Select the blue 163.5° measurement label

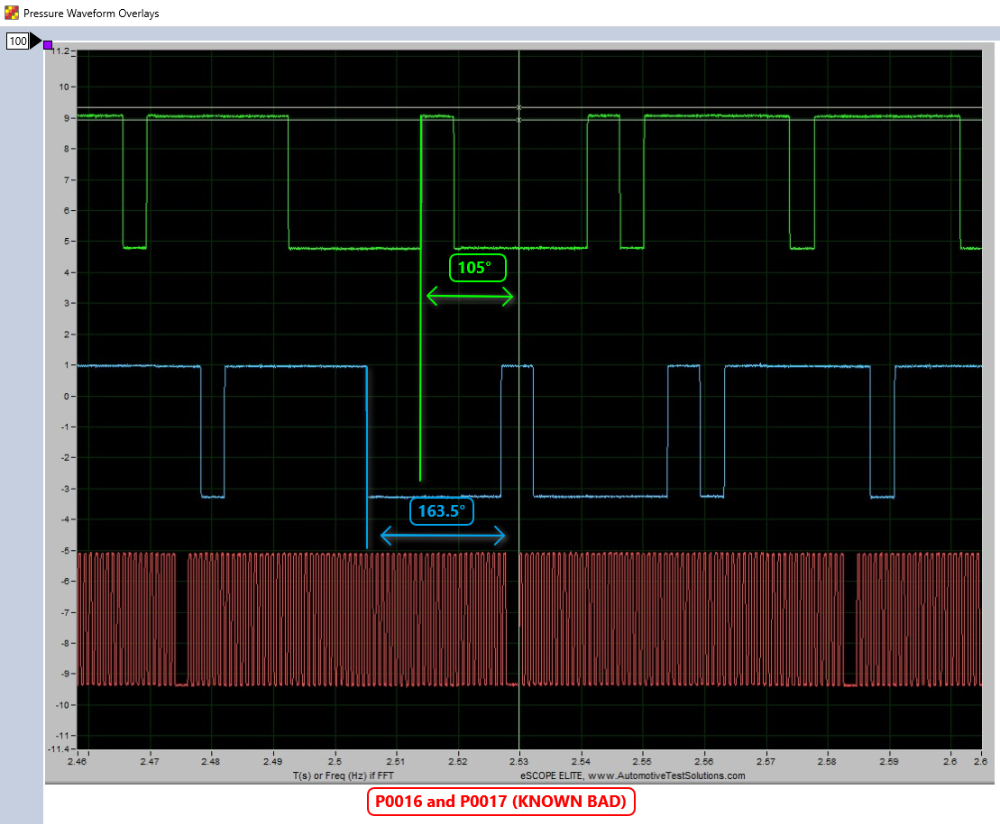tap(441, 511)
